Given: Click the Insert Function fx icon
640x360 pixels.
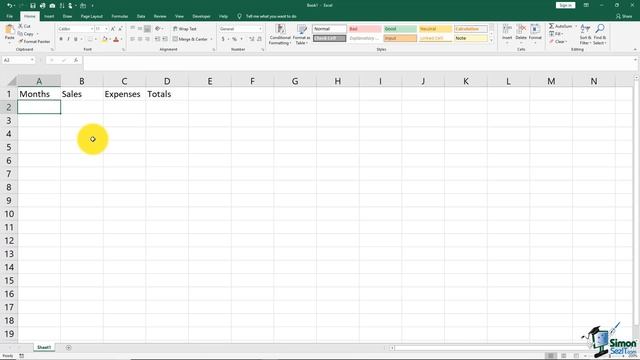Looking at the screenshot, I should [76, 60].
